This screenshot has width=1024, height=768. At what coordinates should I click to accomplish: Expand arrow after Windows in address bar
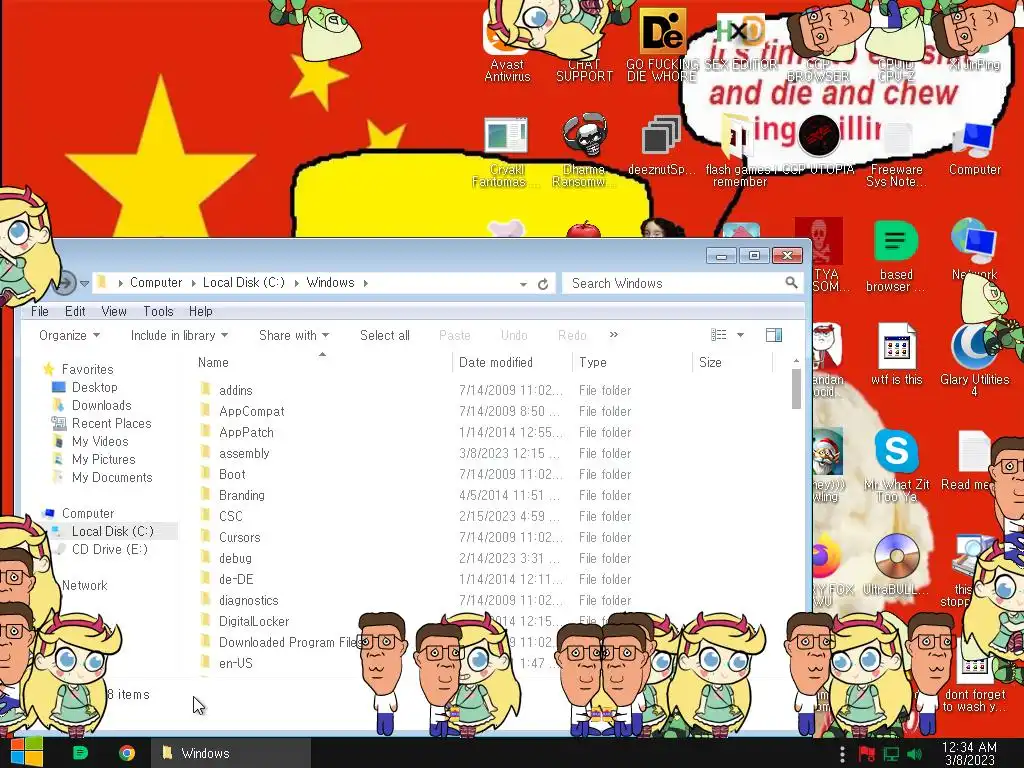[x=366, y=283]
